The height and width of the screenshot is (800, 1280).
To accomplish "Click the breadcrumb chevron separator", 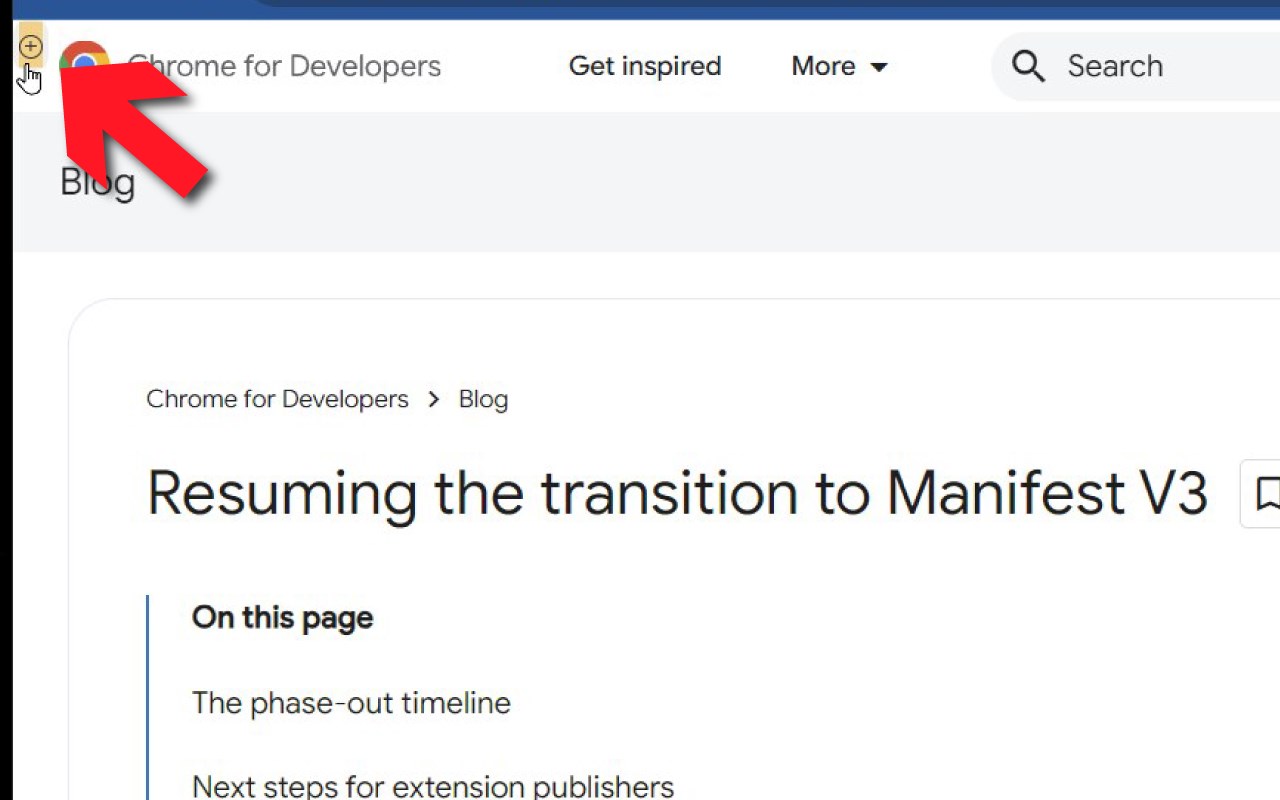I will click(x=433, y=399).
